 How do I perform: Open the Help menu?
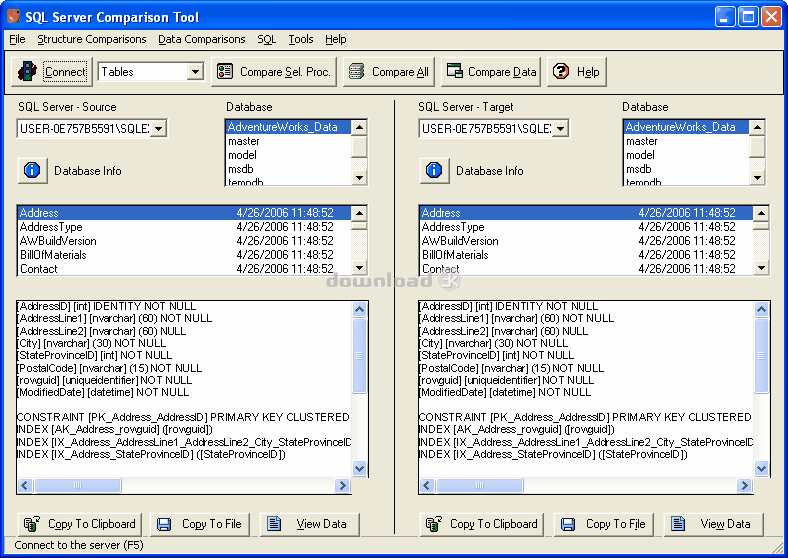coord(336,39)
